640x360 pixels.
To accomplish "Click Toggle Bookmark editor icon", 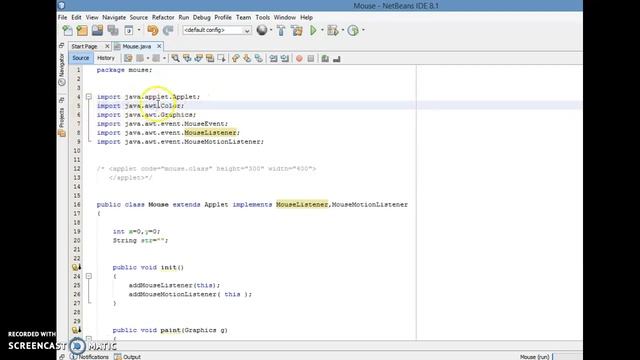I will click(258, 58).
